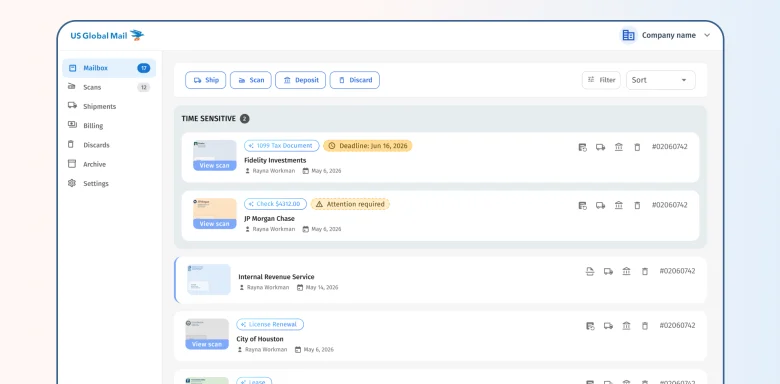Screen dimensions: 780x384
Task: Click the Scans count badge 12
Action: point(144,88)
